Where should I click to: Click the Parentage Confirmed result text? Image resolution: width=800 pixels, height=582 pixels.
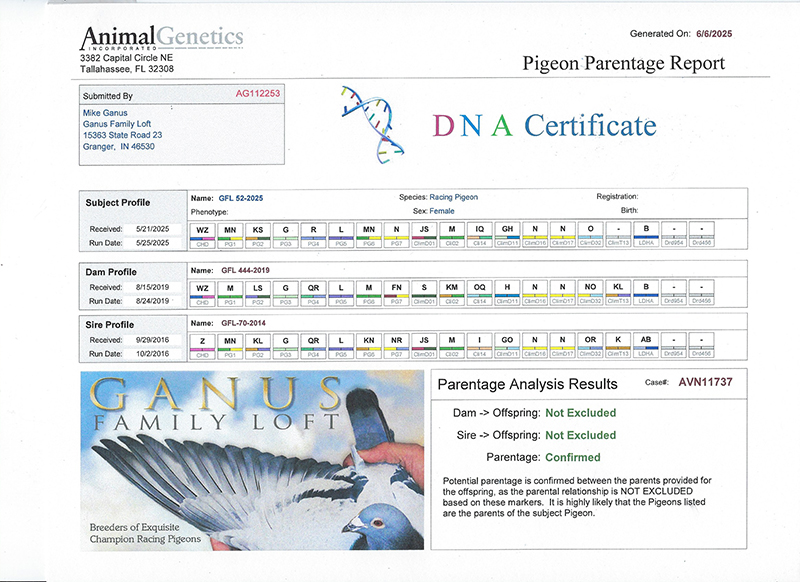[572, 457]
